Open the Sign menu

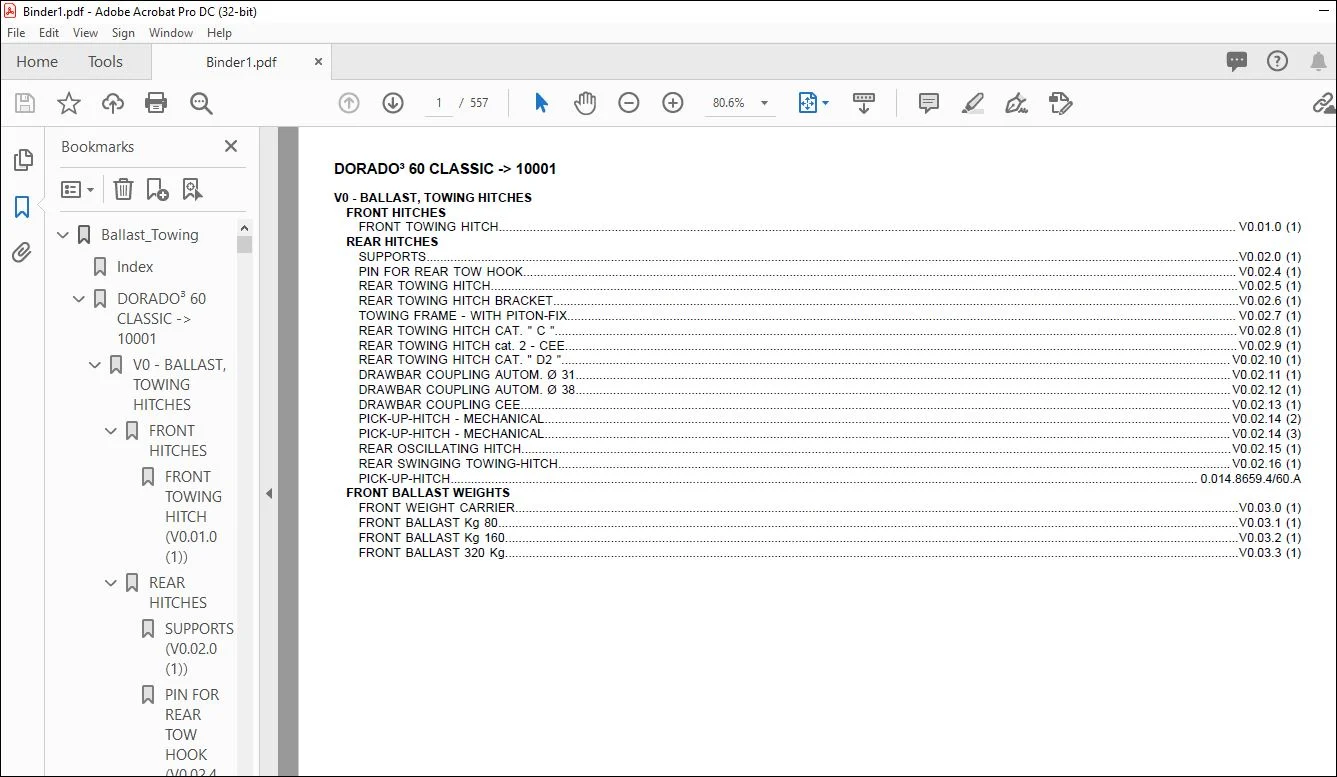click(x=123, y=33)
